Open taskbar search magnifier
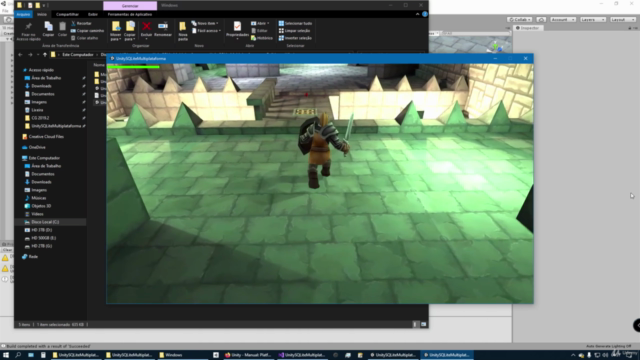 (x=18, y=355)
